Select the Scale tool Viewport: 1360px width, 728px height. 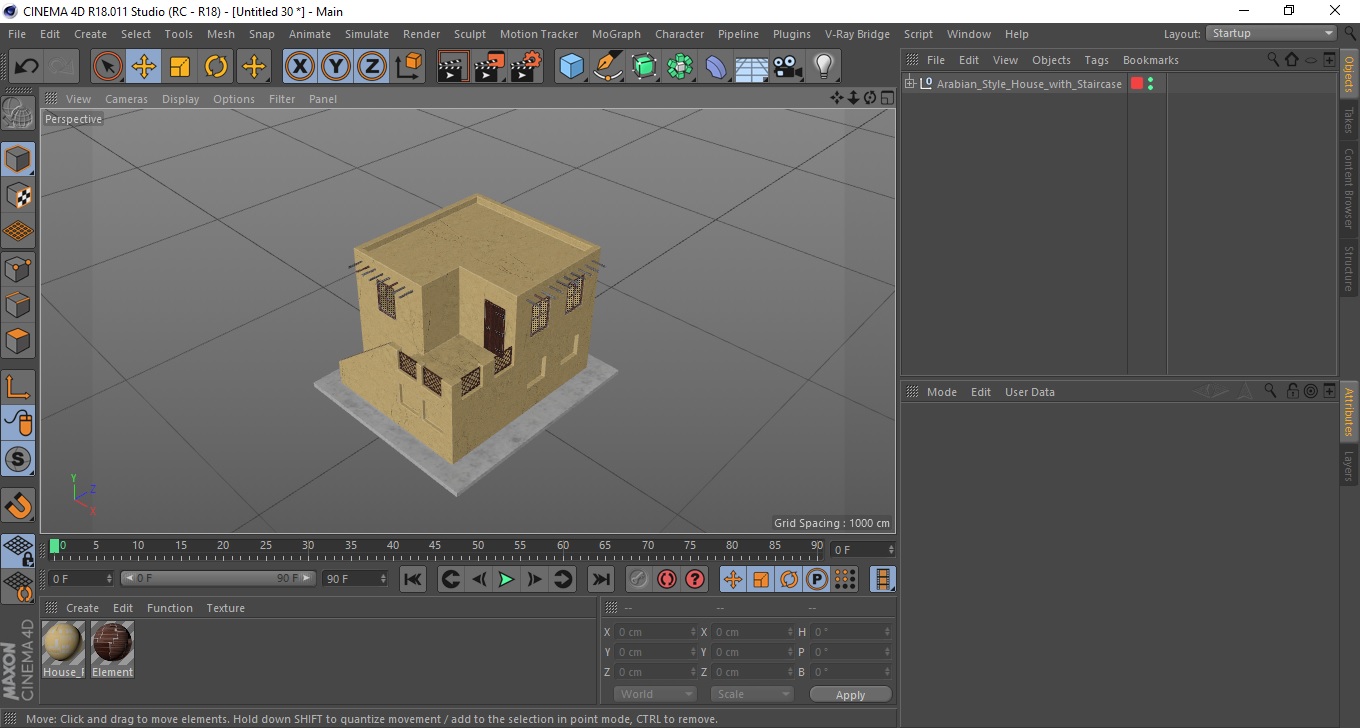point(180,67)
